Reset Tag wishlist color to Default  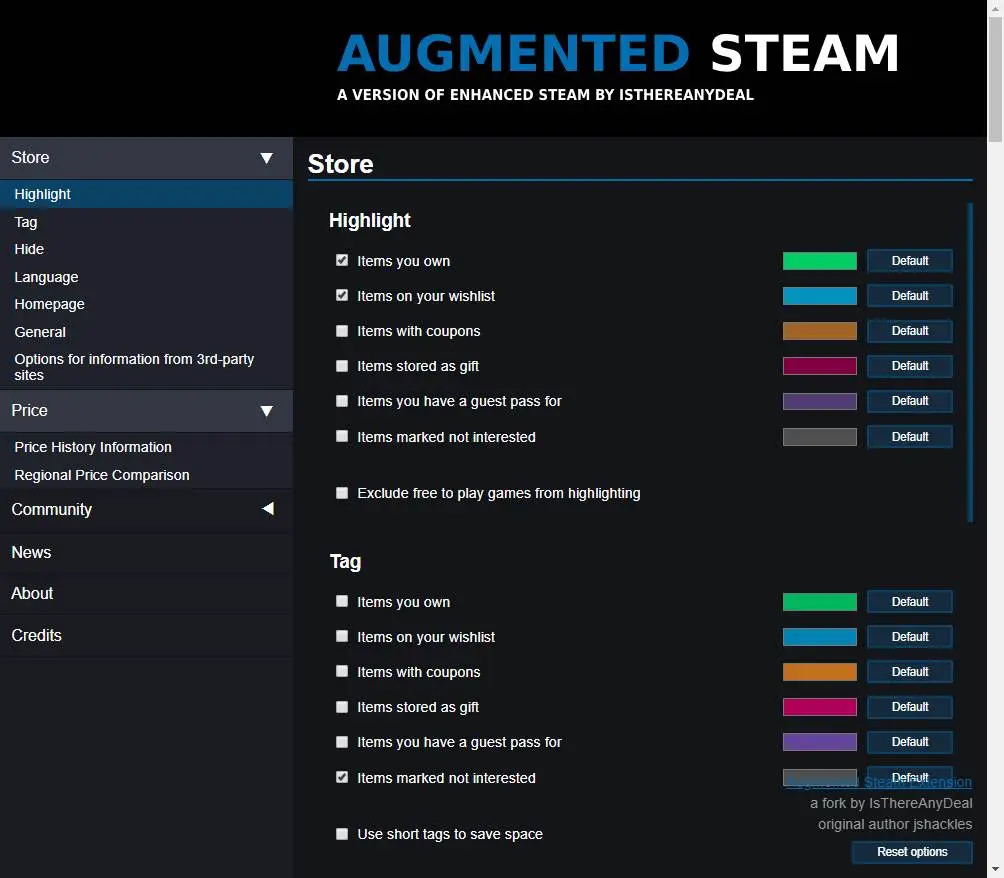coord(910,637)
